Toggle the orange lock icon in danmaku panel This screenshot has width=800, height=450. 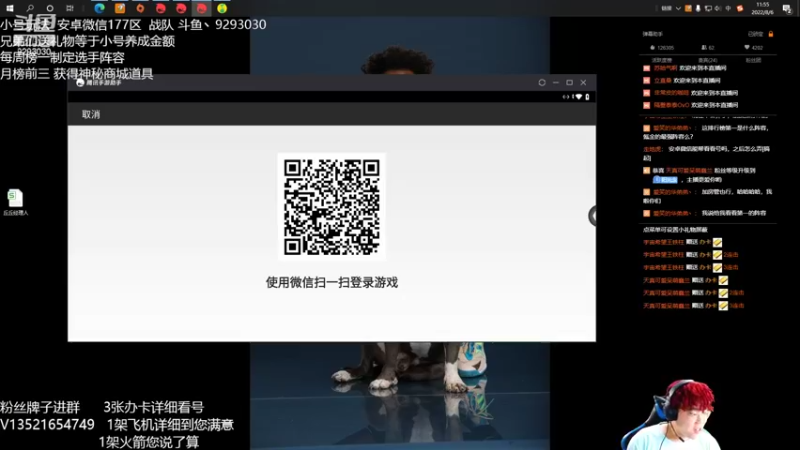[x=771, y=34]
